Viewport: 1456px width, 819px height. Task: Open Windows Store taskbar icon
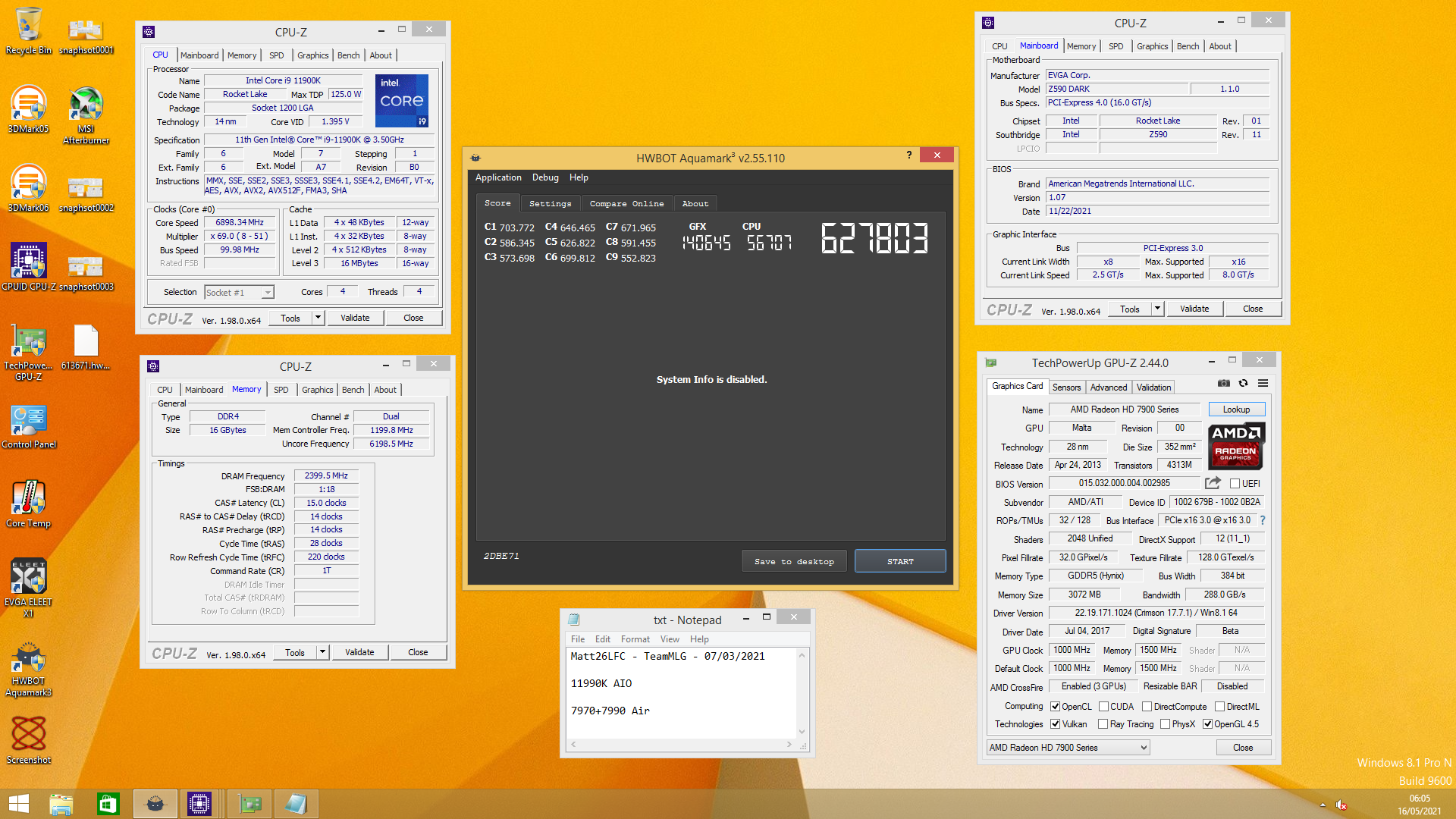(108, 804)
